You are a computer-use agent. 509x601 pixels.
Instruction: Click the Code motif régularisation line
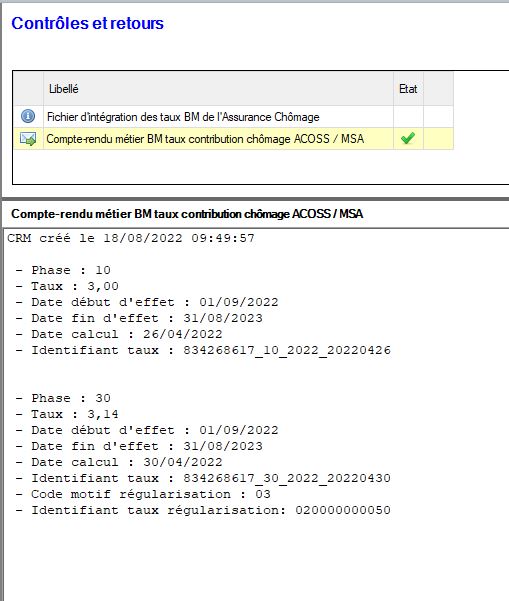(x=143, y=494)
